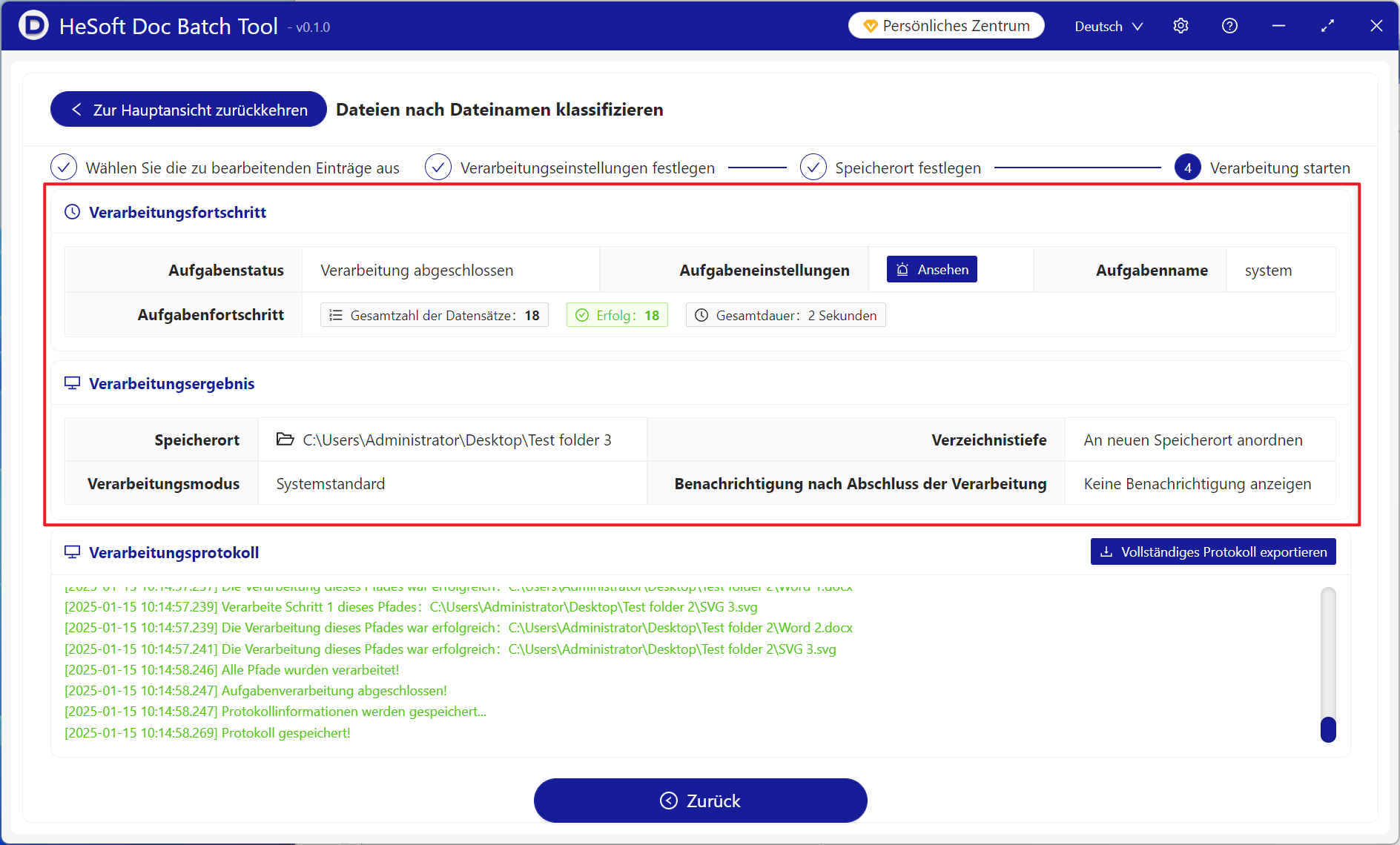This screenshot has height=845, width=1400.
Task: Click the Aufgabenstatus label
Action: [x=226, y=271]
